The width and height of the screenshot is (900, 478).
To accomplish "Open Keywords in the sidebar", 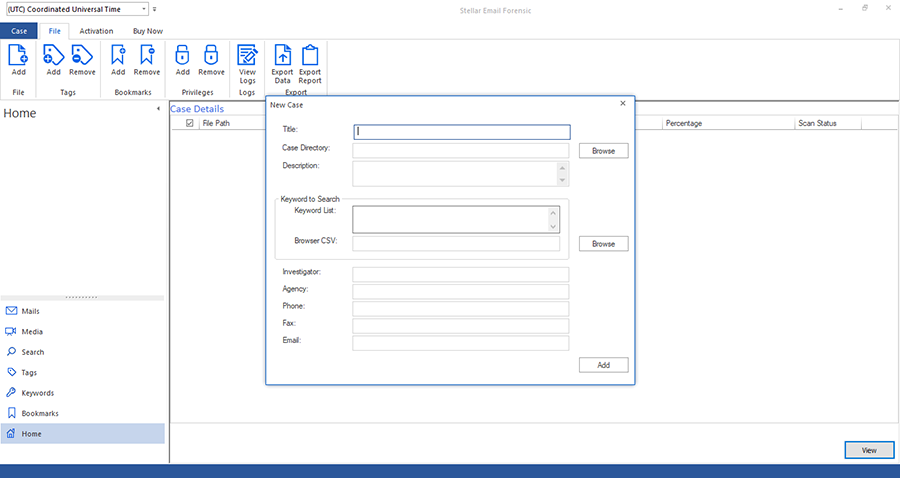I will coord(83,393).
